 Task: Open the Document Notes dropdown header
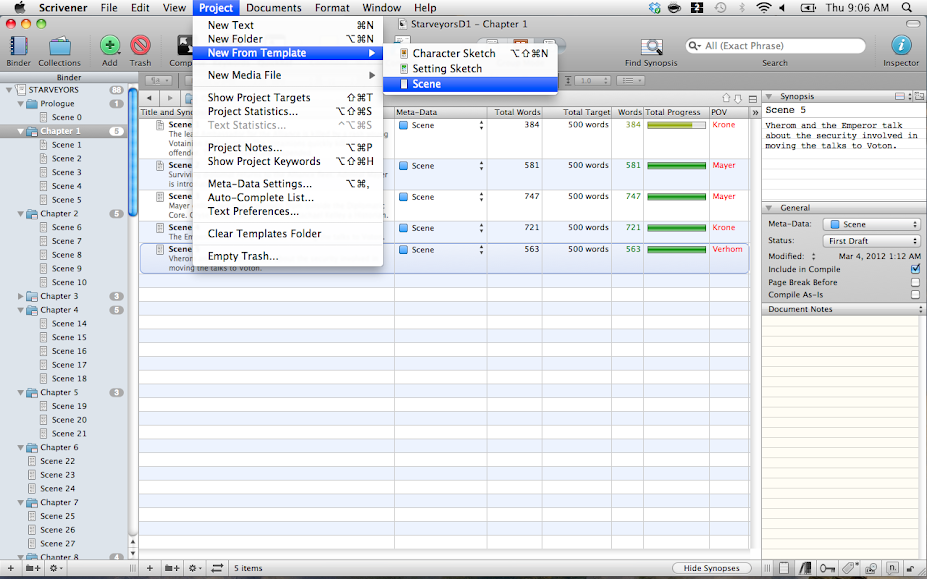(844, 309)
